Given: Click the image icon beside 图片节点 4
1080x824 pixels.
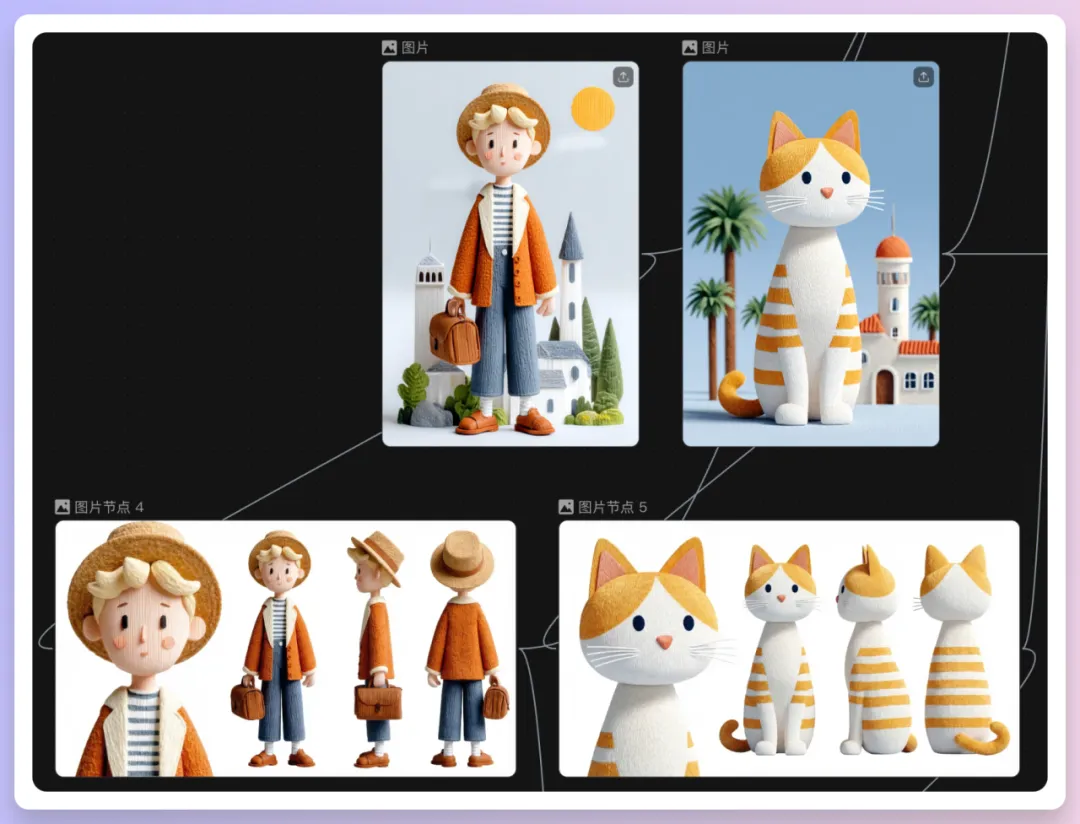Looking at the screenshot, I should (62, 507).
